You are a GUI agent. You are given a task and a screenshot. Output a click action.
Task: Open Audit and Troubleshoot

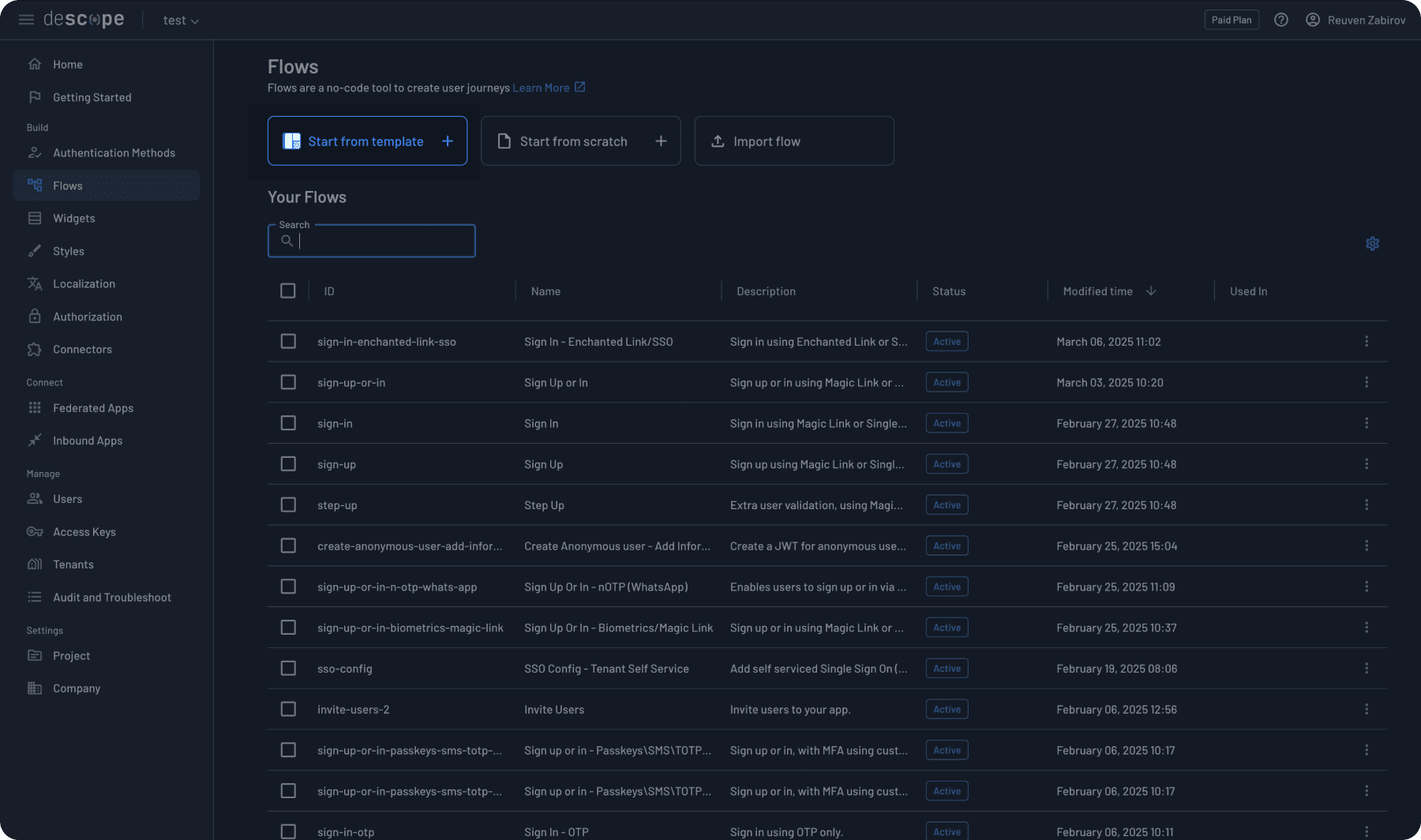tap(111, 597)
